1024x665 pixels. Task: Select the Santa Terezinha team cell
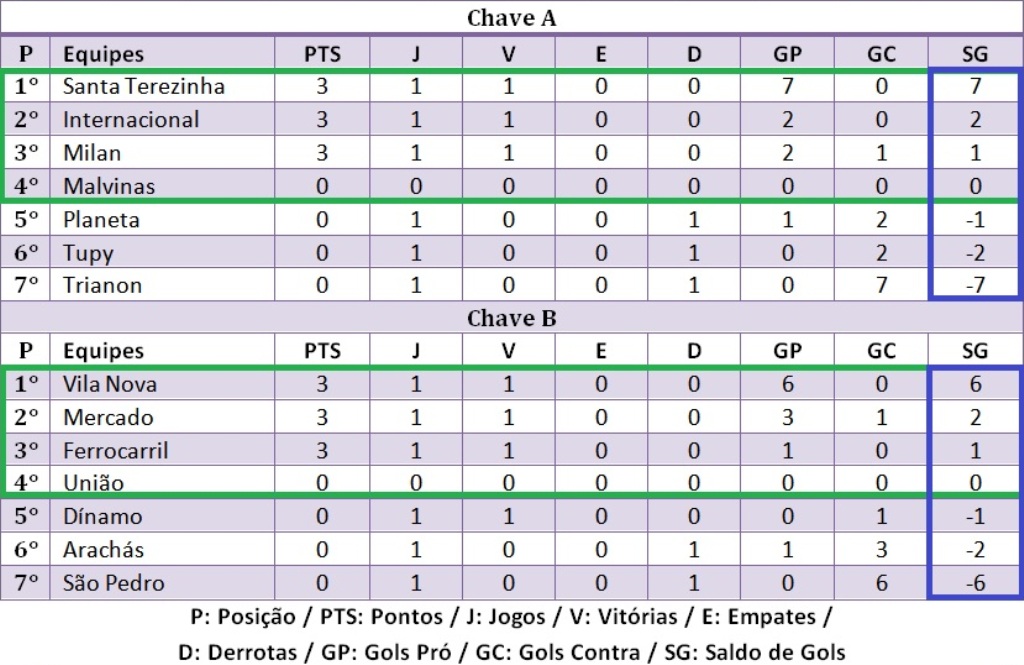pos(143,86)
